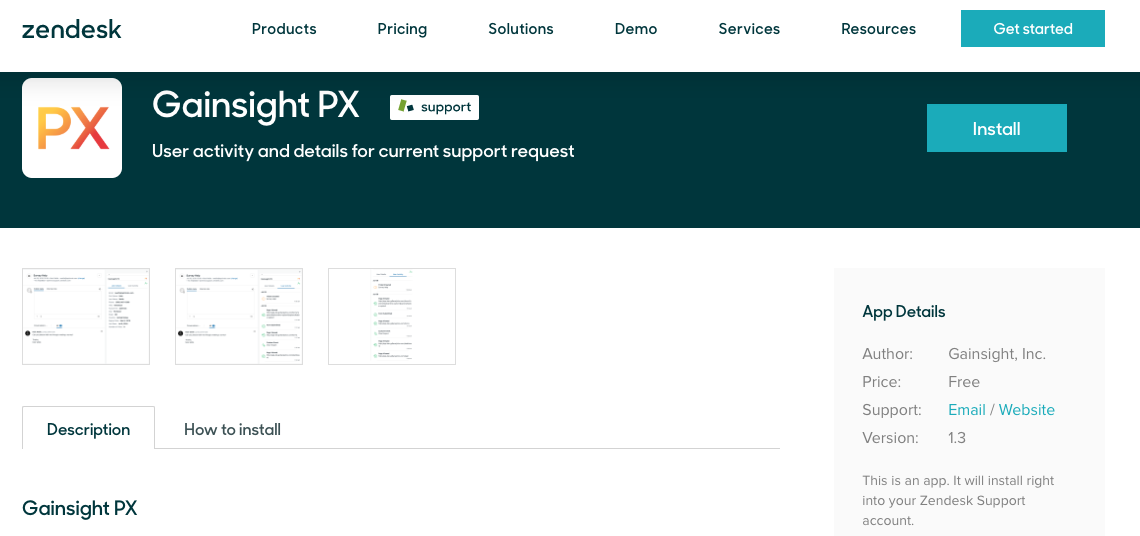Click the author name Gainsight, Inc.
The image size is (1140, 536).
coord(997,354)
